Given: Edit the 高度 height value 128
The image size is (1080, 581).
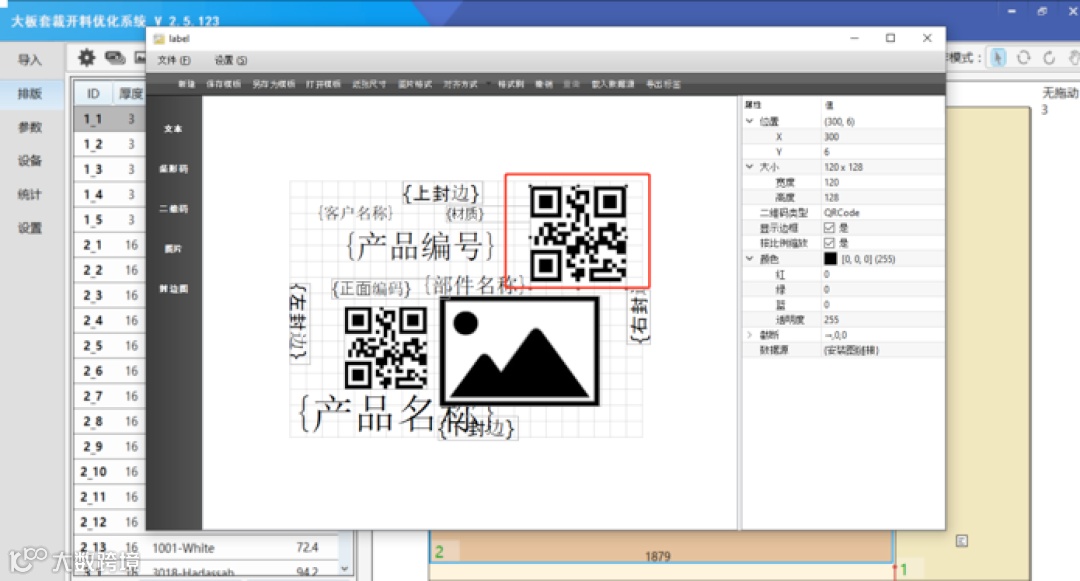Looking at the screenshot, I should tap(882, 198).
